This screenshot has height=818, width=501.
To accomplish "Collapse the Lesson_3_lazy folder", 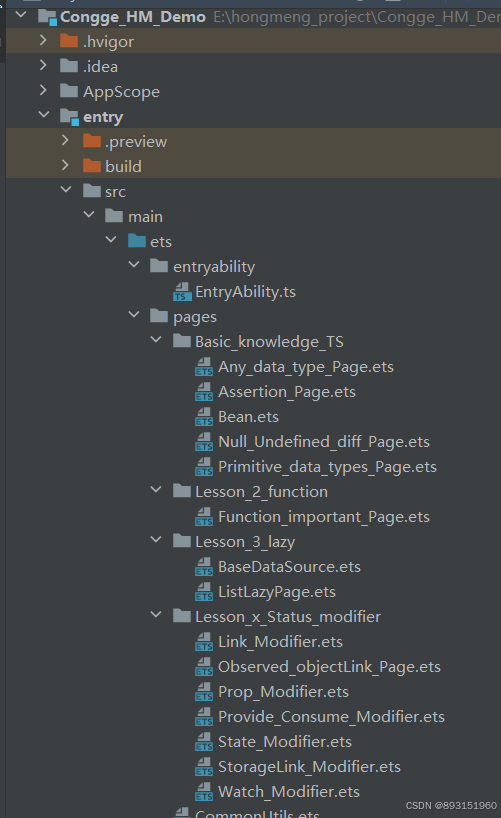I will coord(156,539).
